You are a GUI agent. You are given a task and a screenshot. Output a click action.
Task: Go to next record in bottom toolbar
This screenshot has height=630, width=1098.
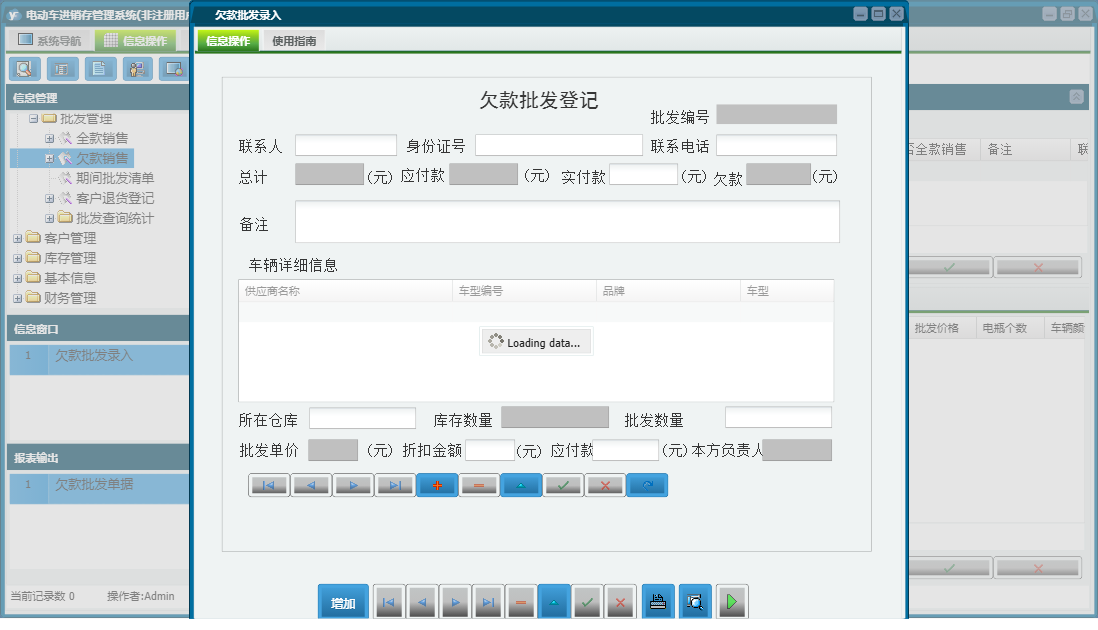455,602
